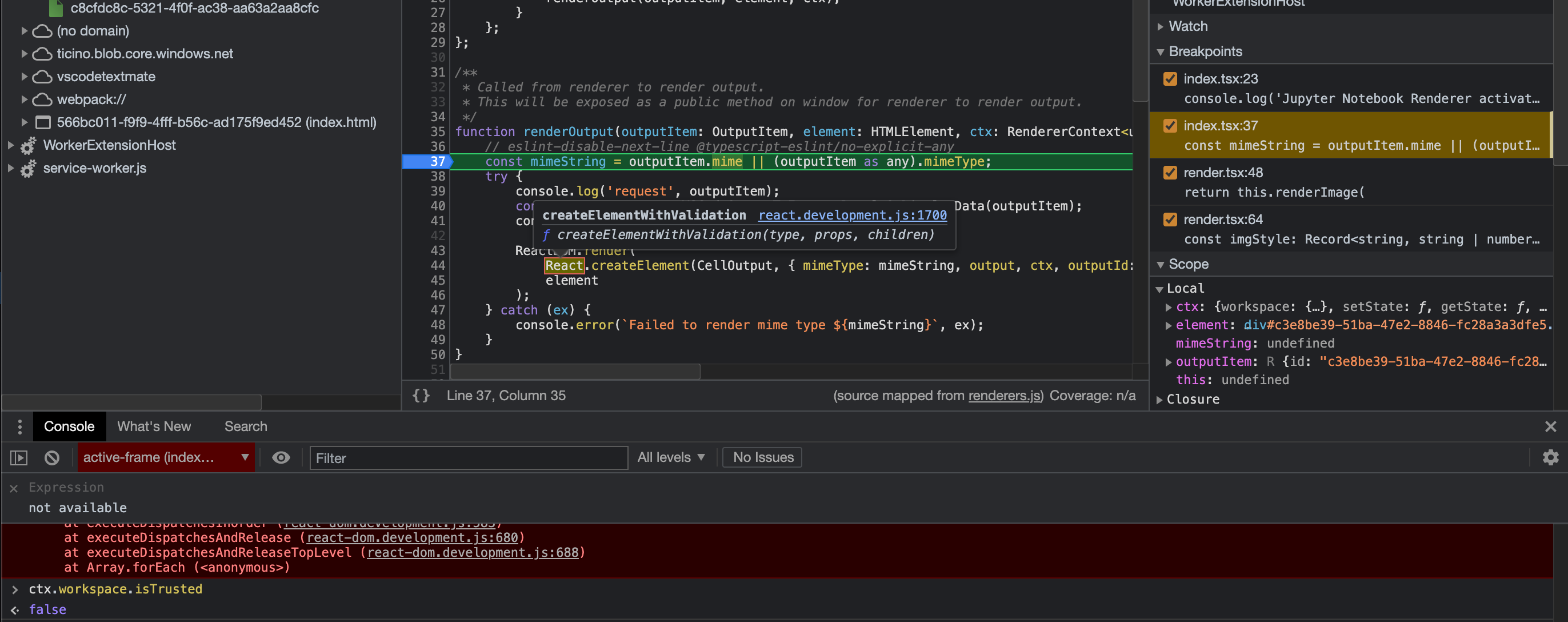Create a live expression using the eye icon

(x=281, y=457)
